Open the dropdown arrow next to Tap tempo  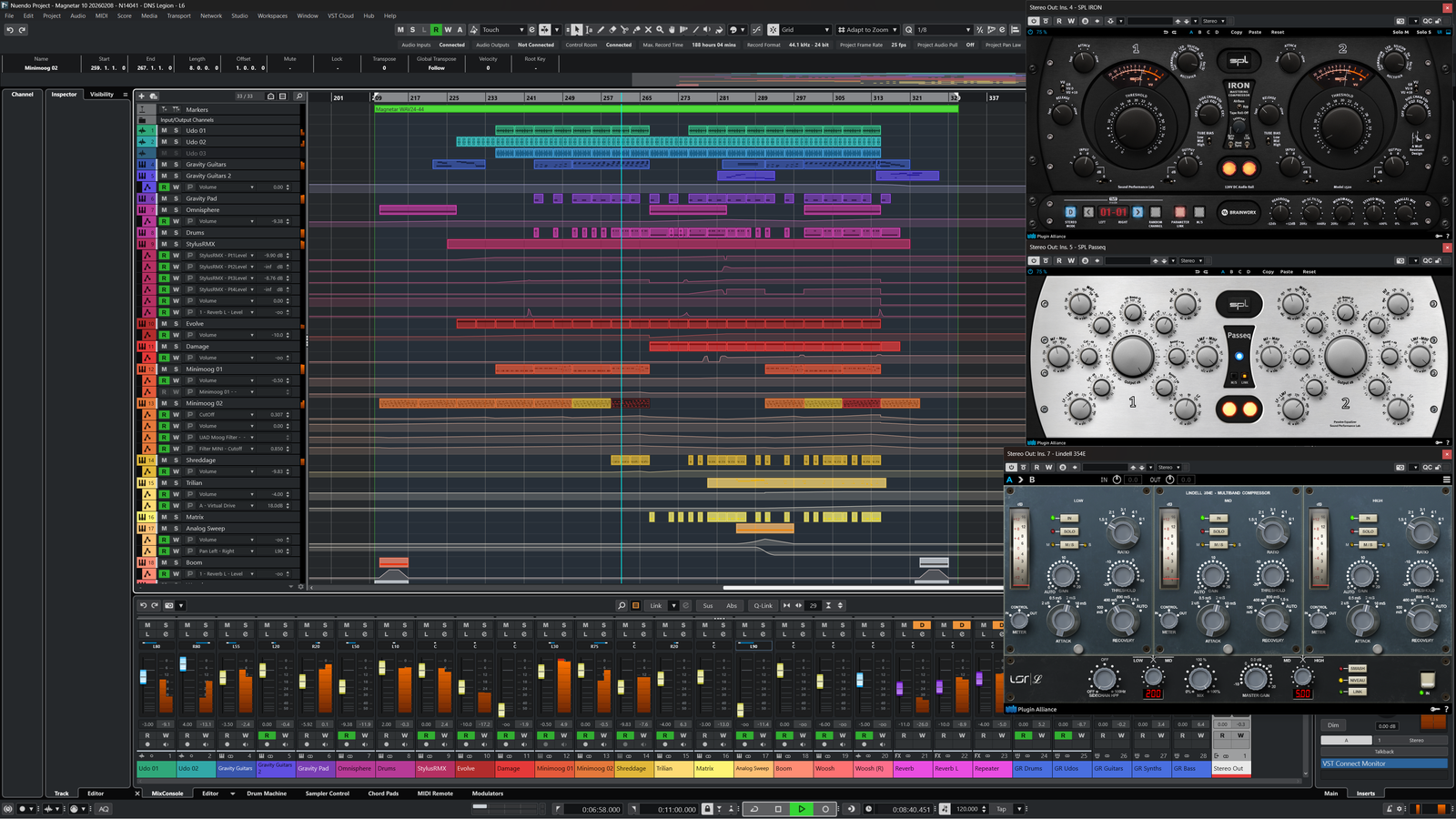click(x=1019, y=809)
